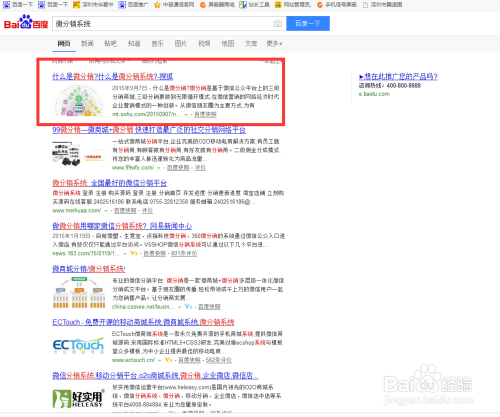Open the blank-page-icon bookmark in the bookmarks bar
The image size is (500, 417).
pos(382,5)
